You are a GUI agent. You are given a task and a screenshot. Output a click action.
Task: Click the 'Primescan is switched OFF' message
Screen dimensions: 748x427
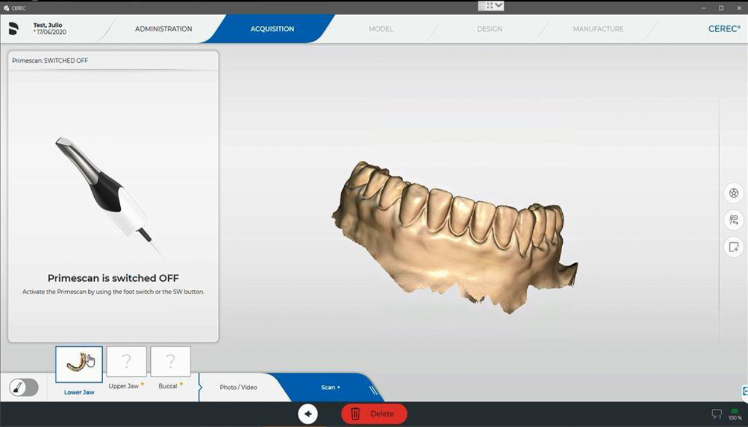(113, 278)
